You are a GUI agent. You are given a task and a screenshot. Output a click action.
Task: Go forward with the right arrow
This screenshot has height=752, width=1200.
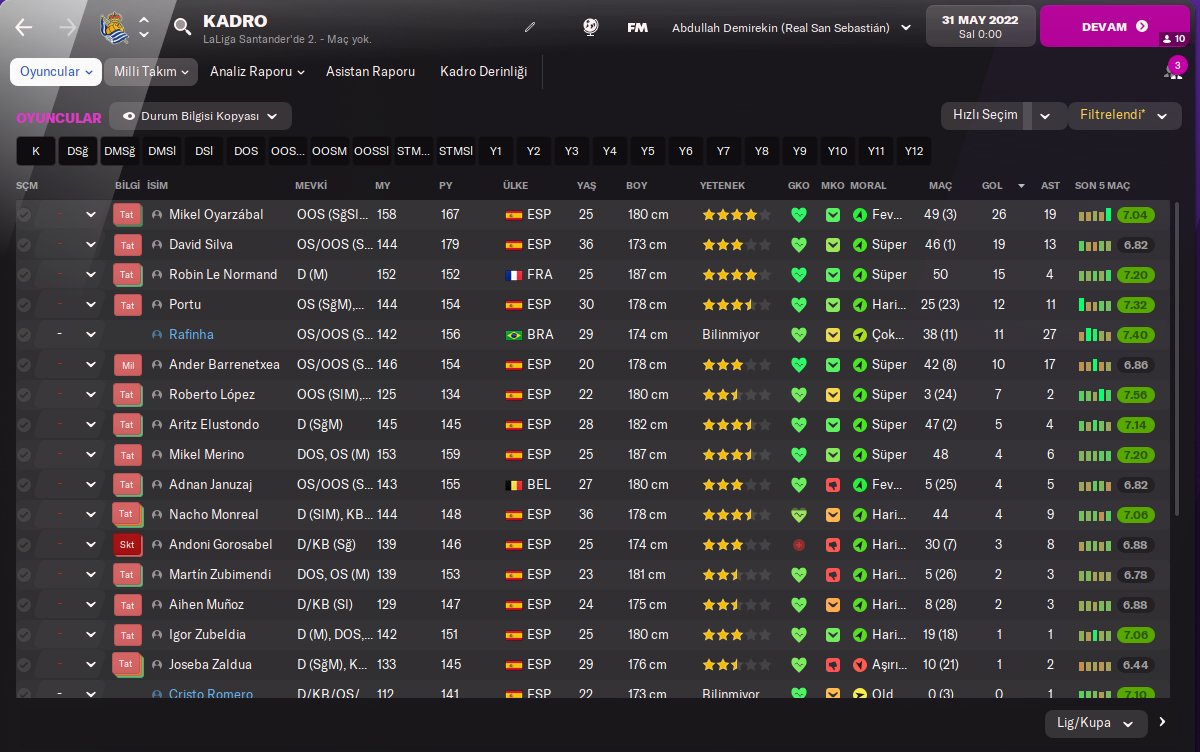68,27
